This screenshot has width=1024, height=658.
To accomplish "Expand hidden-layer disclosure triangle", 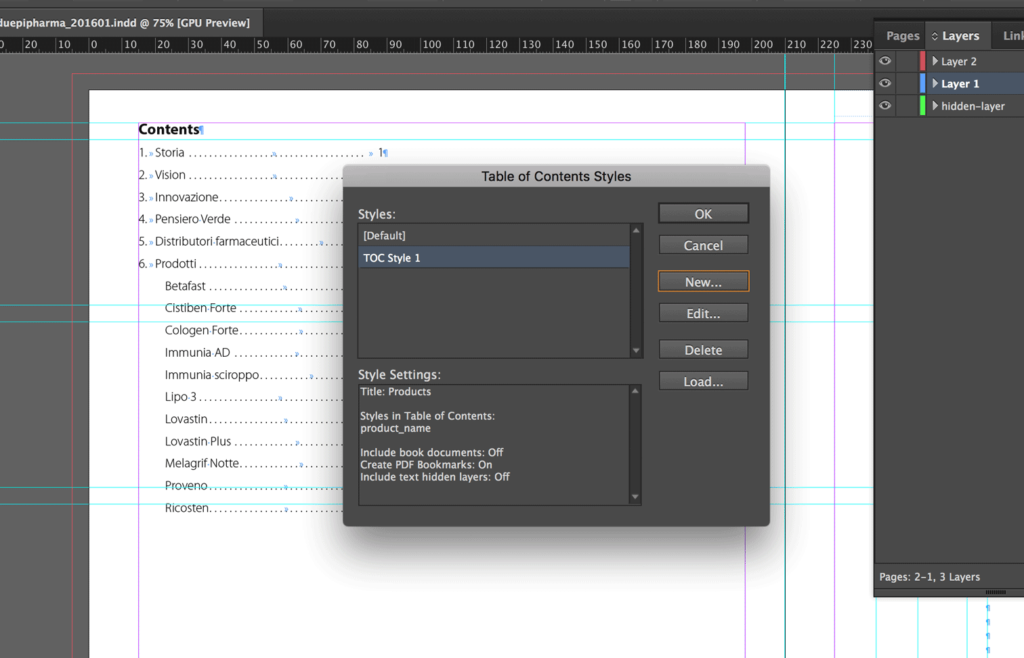I will [935, 106].
